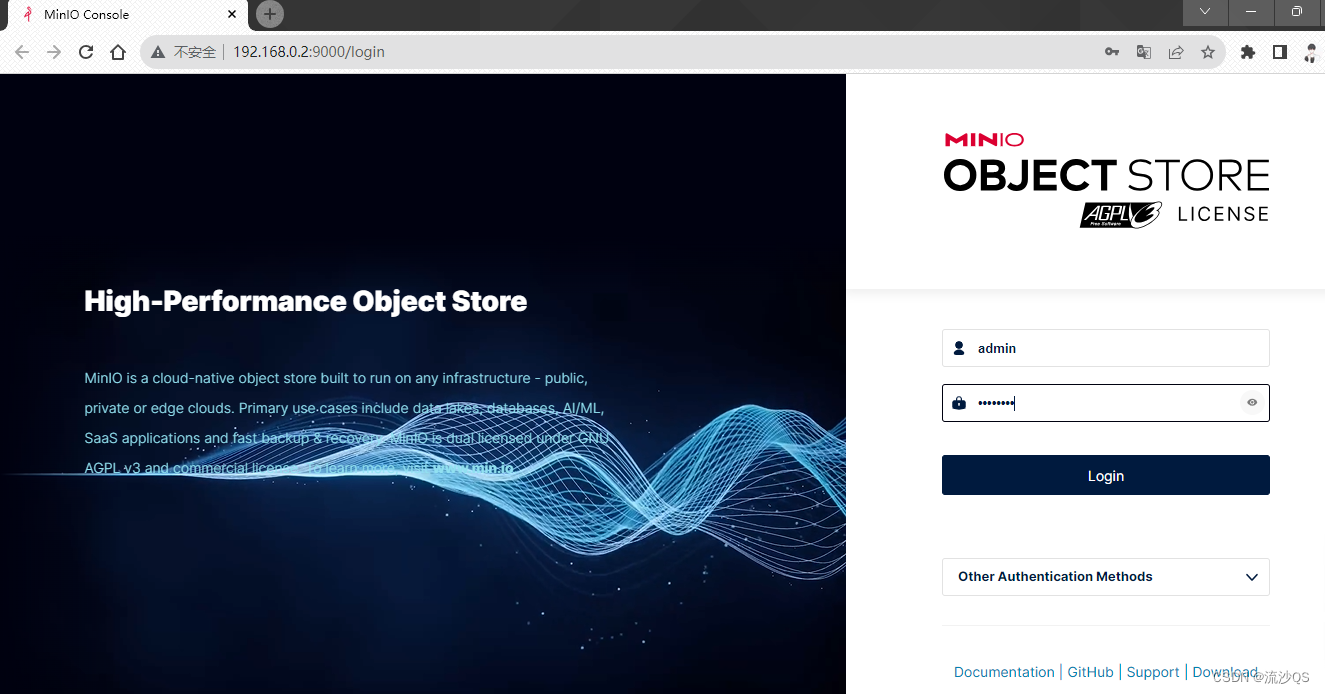Viewport: 1325px width, 694px height.
Task: Open the tab search chevron
Action: tap(1205, 12)
